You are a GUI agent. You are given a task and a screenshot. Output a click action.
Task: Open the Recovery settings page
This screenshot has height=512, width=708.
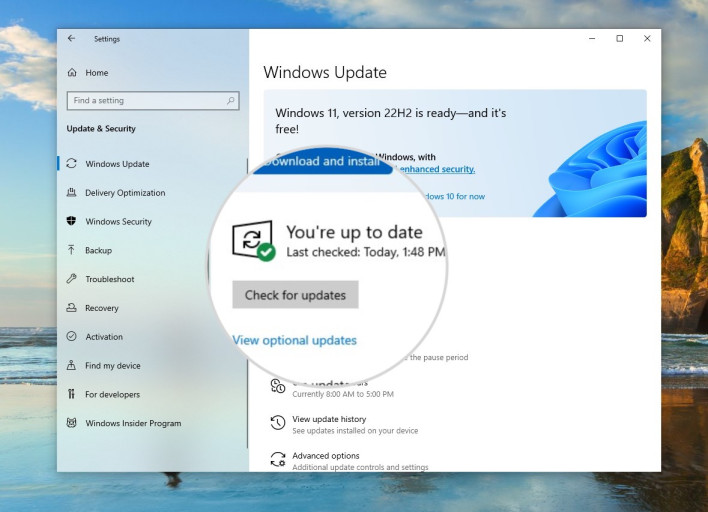(152, 308)
